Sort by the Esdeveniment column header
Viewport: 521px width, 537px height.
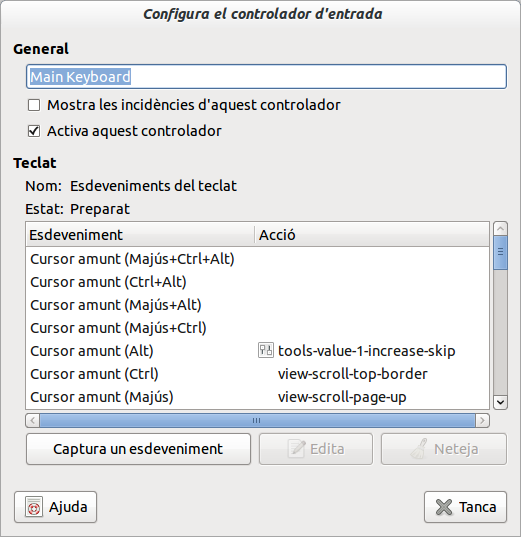pyautogui.click(x=140, y=235)
